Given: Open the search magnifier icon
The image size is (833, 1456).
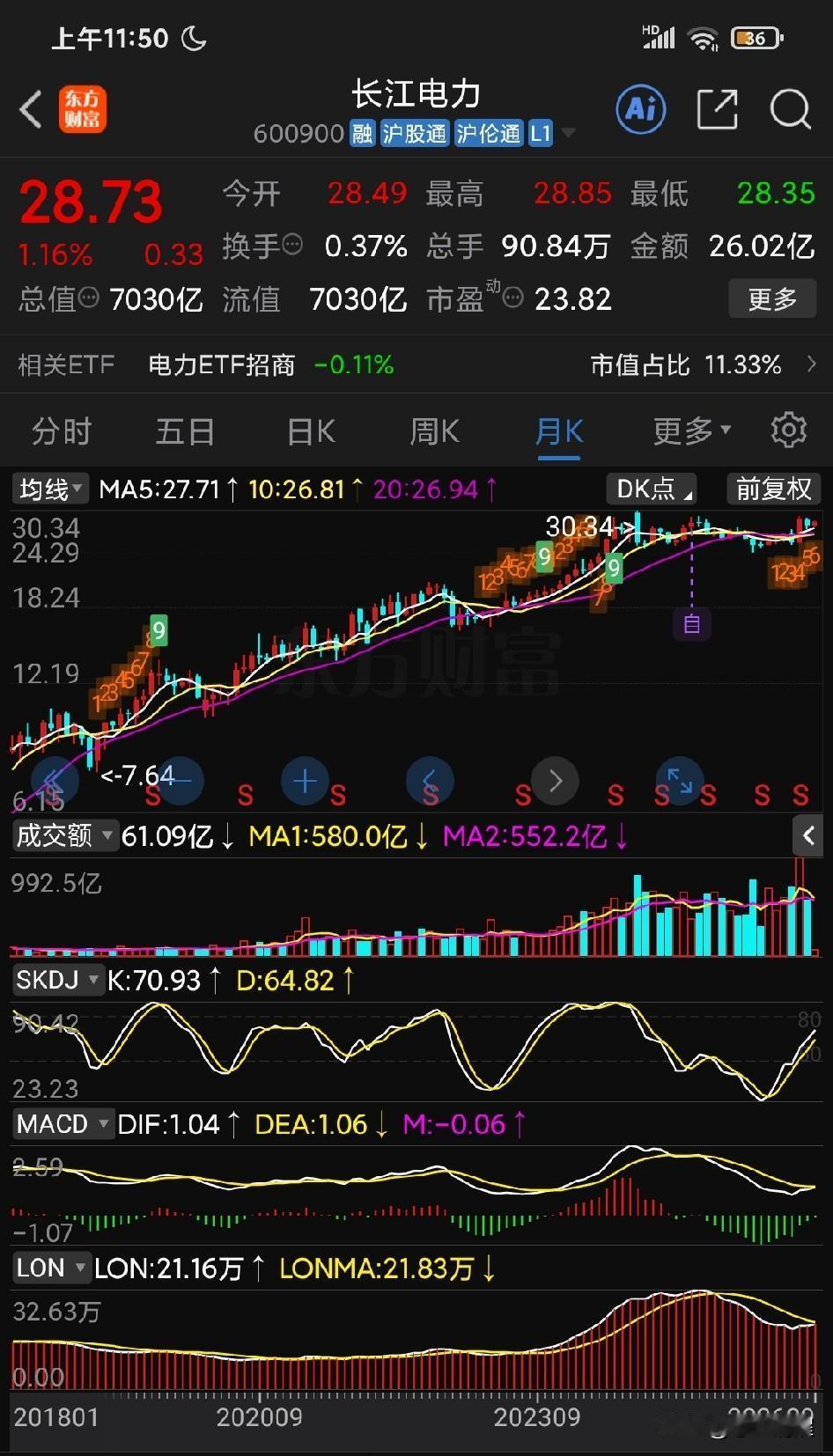Looking at the screenshot, I should pos(790,109).
